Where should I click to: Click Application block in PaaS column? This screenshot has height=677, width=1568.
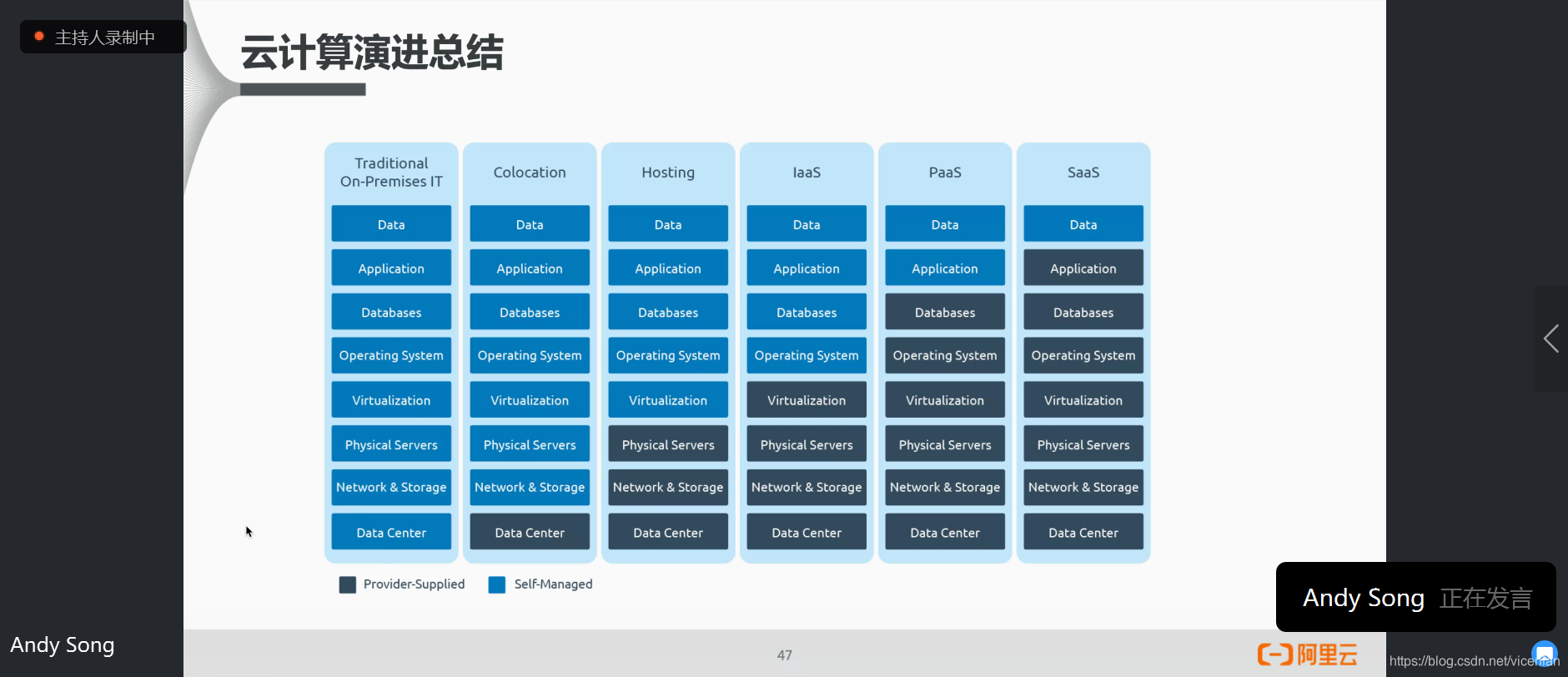click(x=945, y=268)
